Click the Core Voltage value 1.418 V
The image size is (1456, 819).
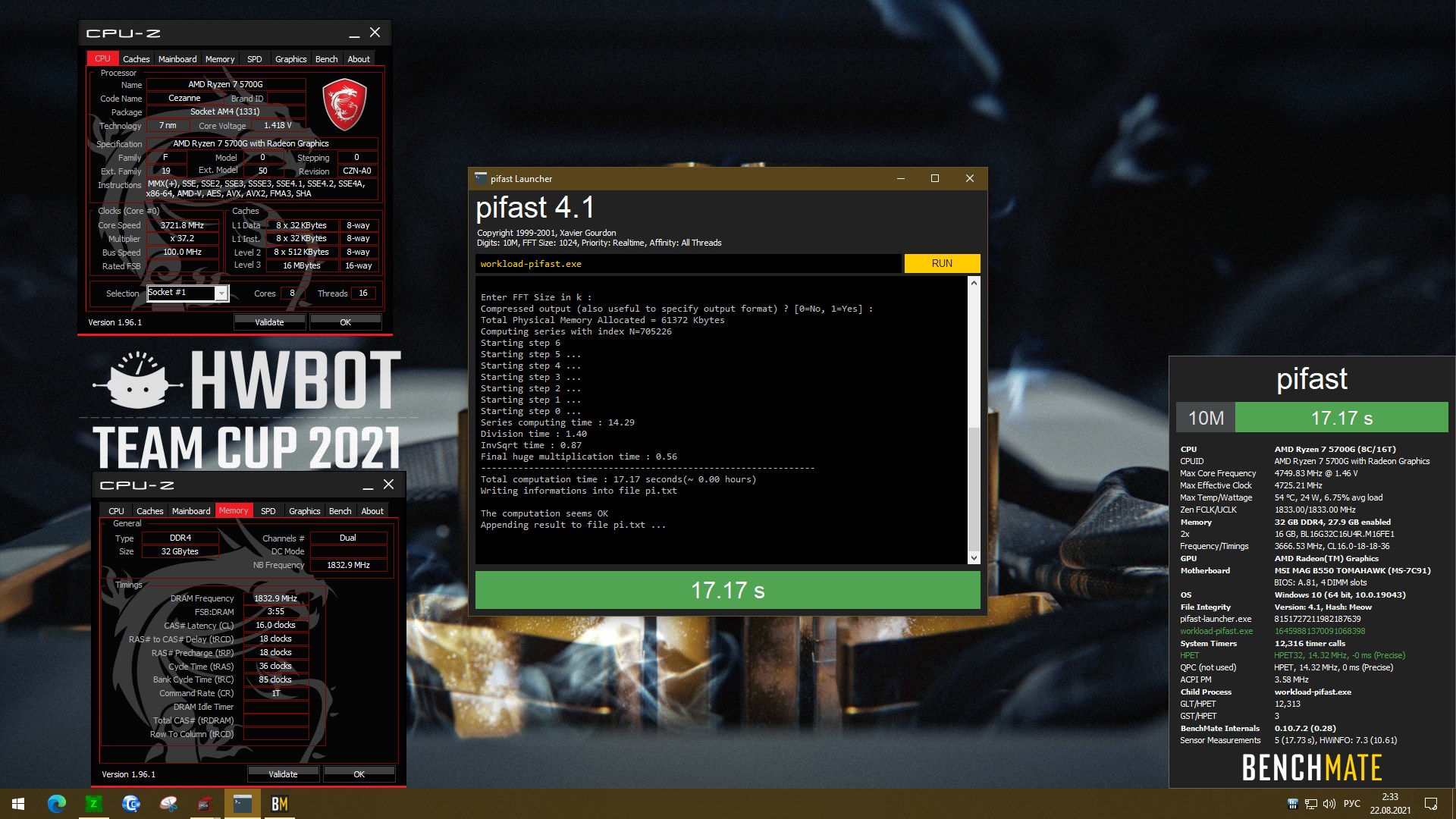coord(278,126)
